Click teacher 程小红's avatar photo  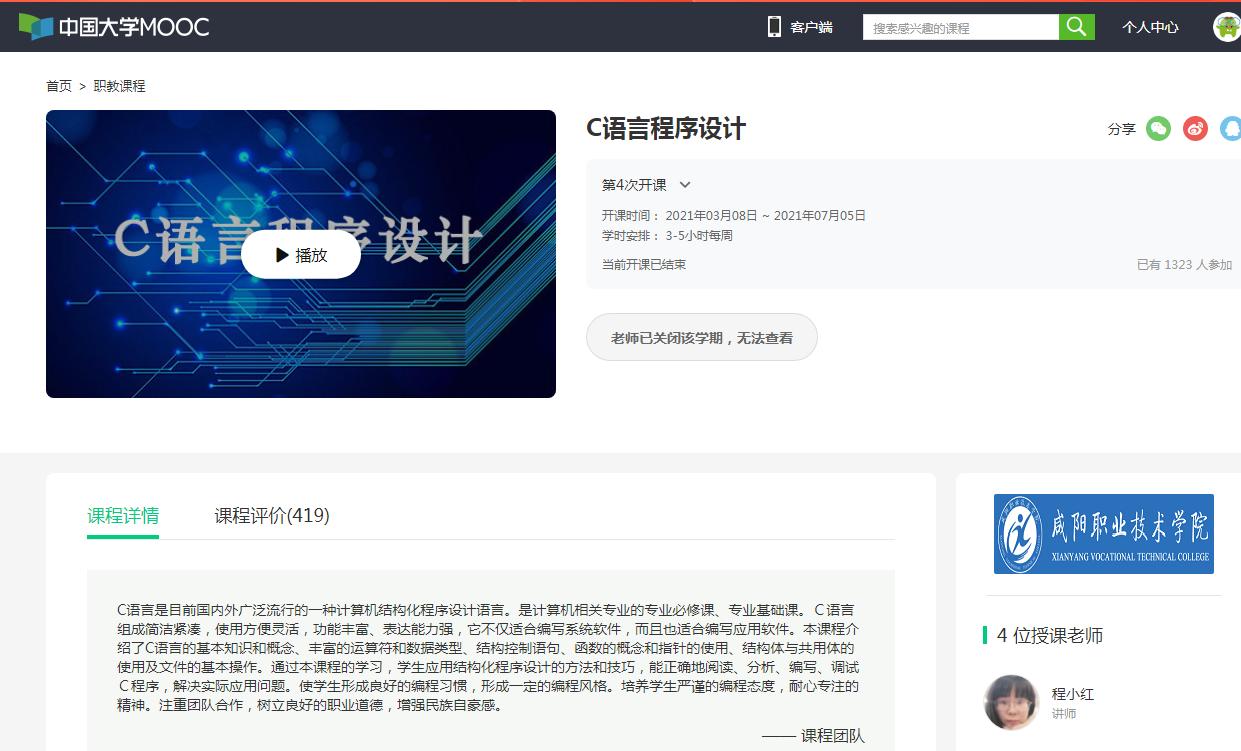[1011, 702]
